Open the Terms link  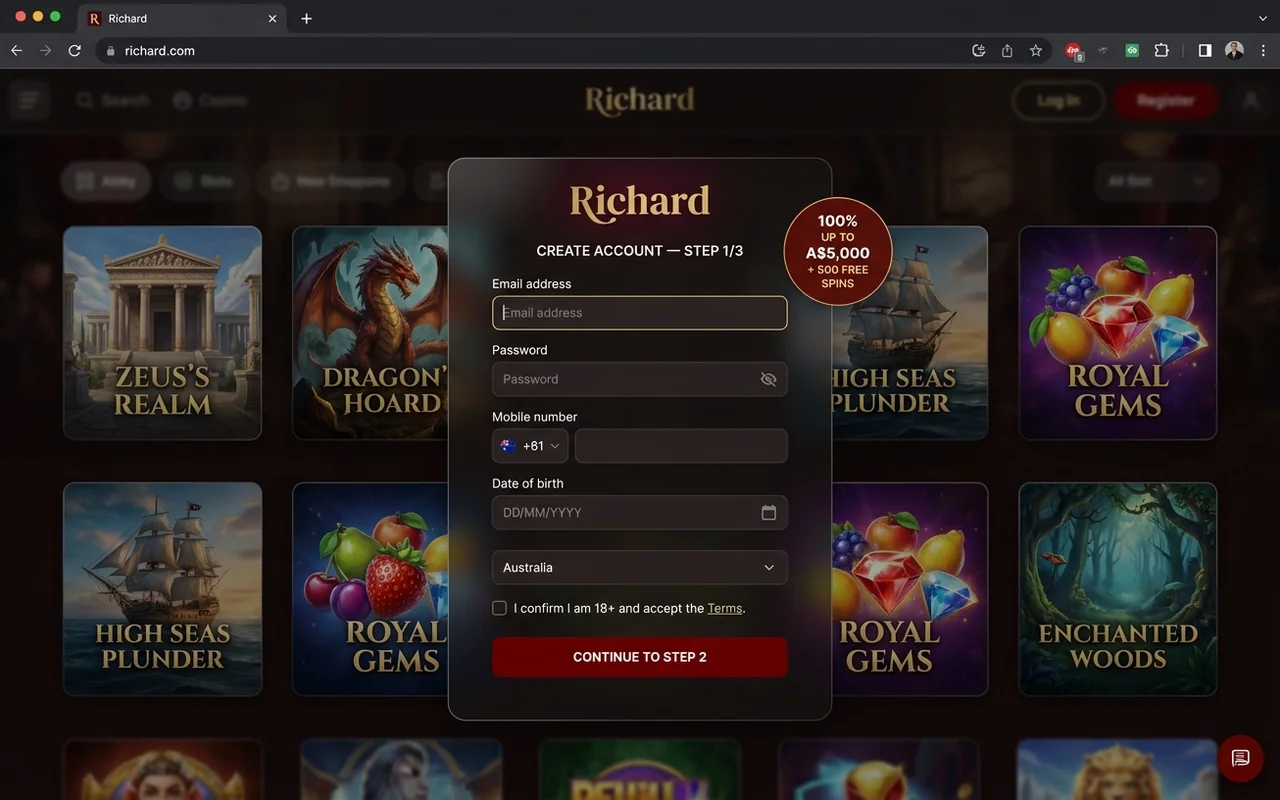tap(725, 608)
